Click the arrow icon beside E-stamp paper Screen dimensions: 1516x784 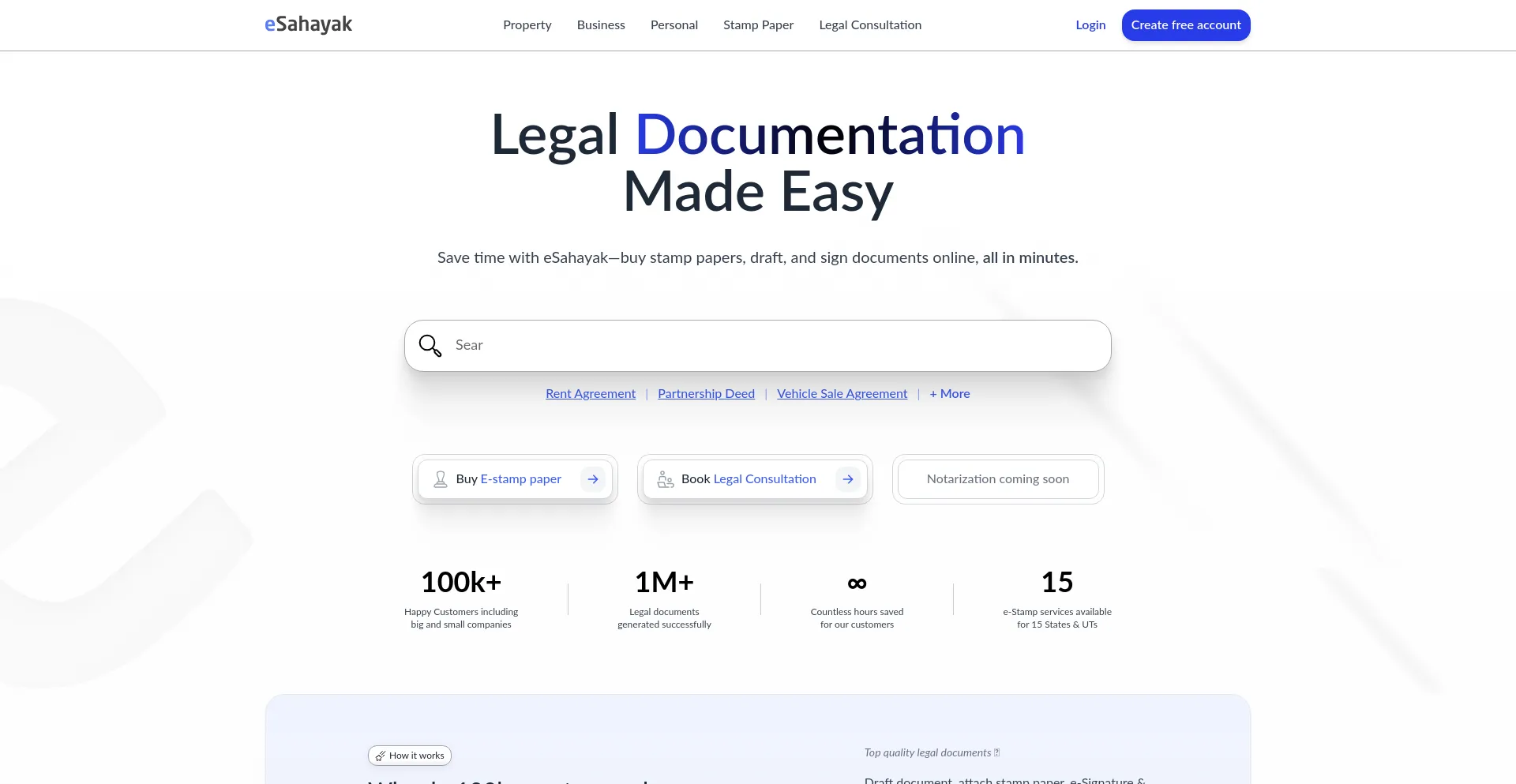(593, 479)
